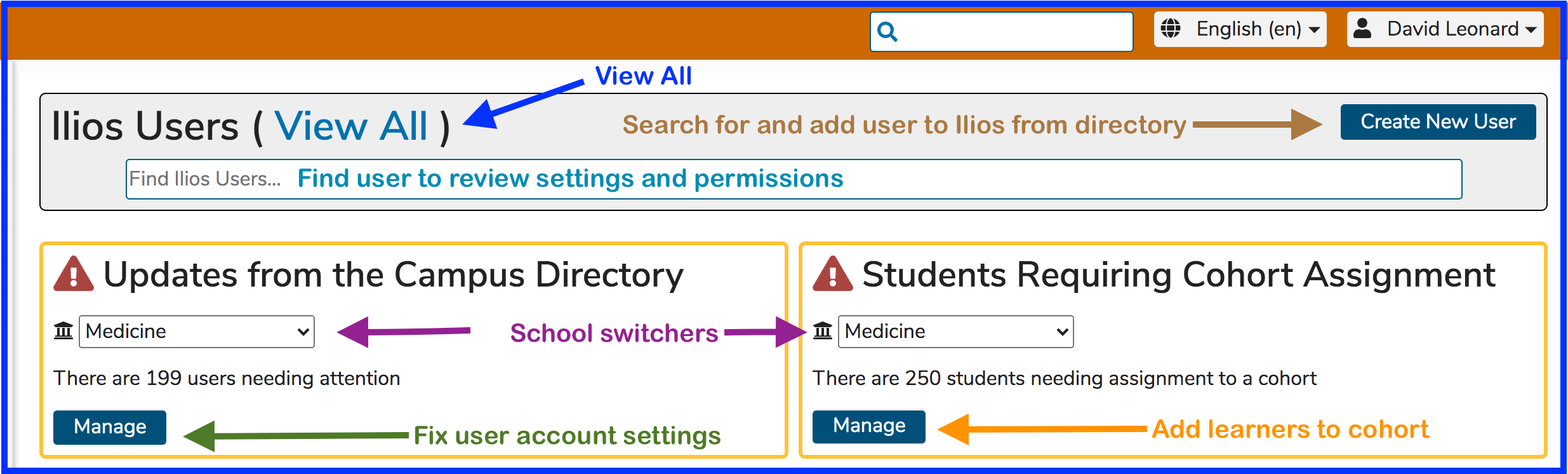Click the Campus Directory warning triangle icon
This screenshot has width=1568, height=474.
click(x=74, y=274)
